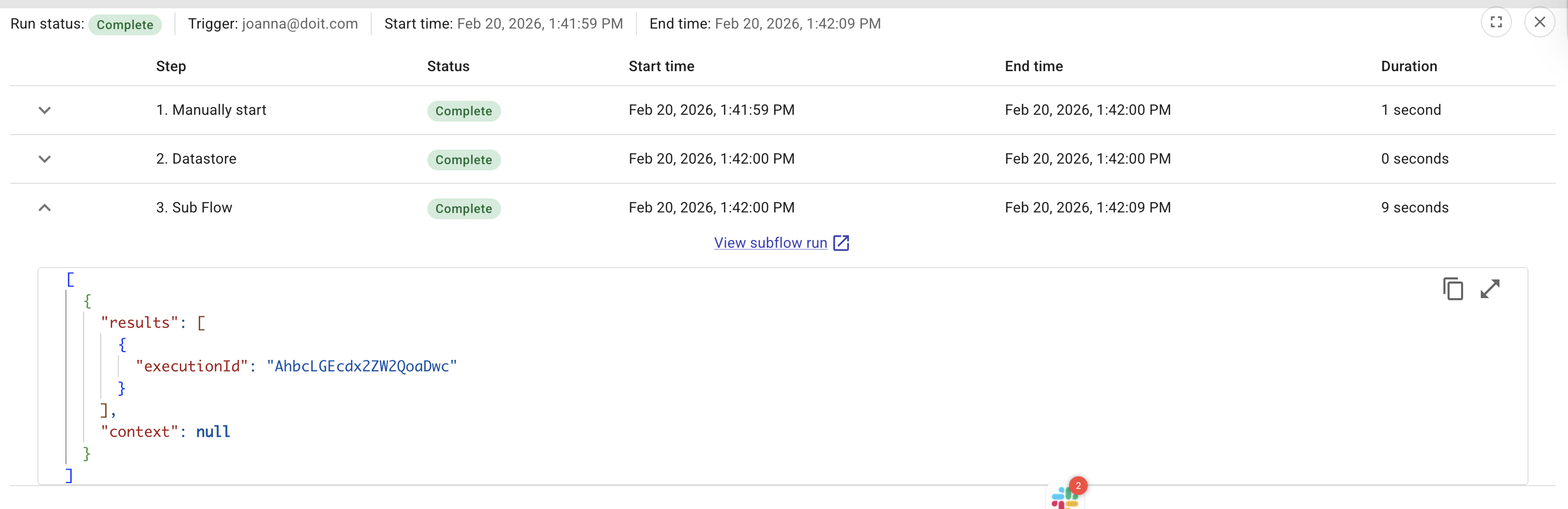Image resolution: width=1568 pixels, height=509 pixels.
Task: Click the external link icon beside View subflow run
Action: pyautogui.click(x=842, y=243)
